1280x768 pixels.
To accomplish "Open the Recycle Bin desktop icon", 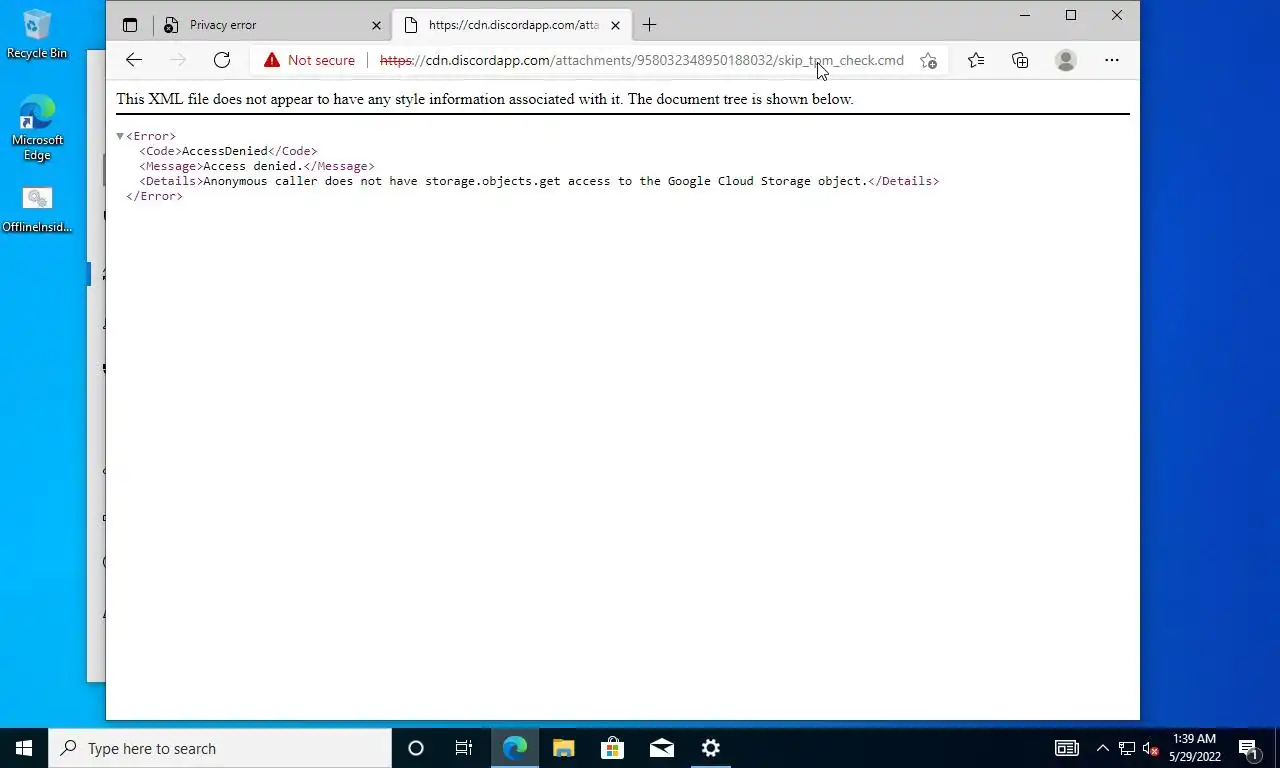I will [x=37, y=34].
